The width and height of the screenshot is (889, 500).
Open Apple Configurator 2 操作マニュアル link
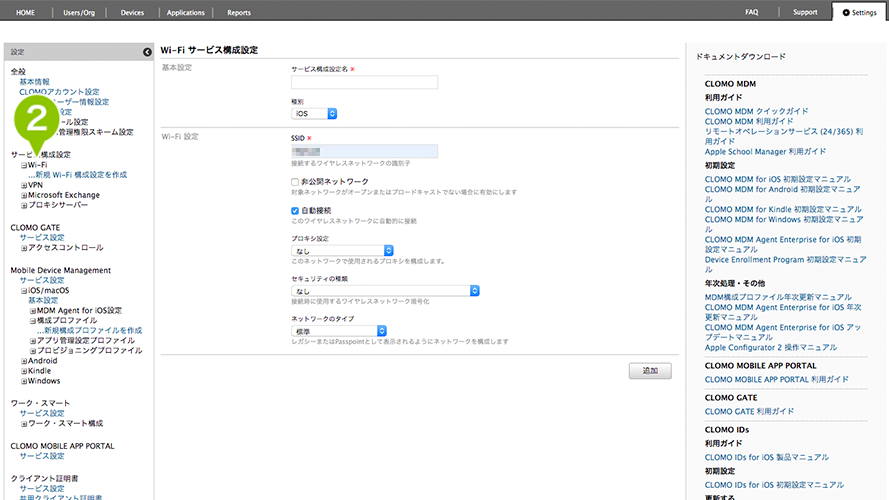771,348
